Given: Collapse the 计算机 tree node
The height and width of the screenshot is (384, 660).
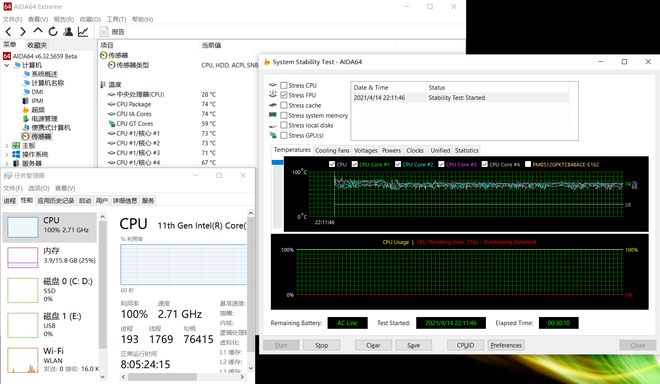Looking at the screenshot, I should (x=6, y=65).
